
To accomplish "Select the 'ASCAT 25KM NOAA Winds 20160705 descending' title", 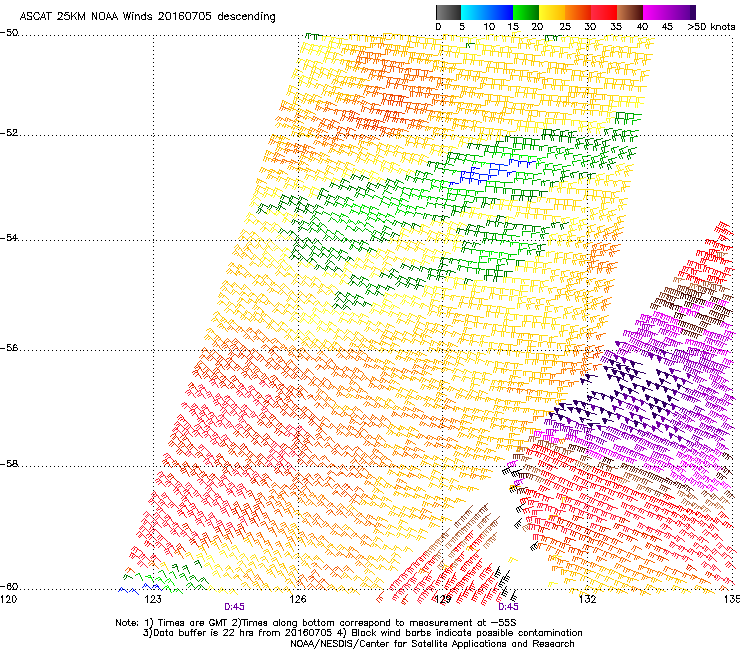I will 147,17.
